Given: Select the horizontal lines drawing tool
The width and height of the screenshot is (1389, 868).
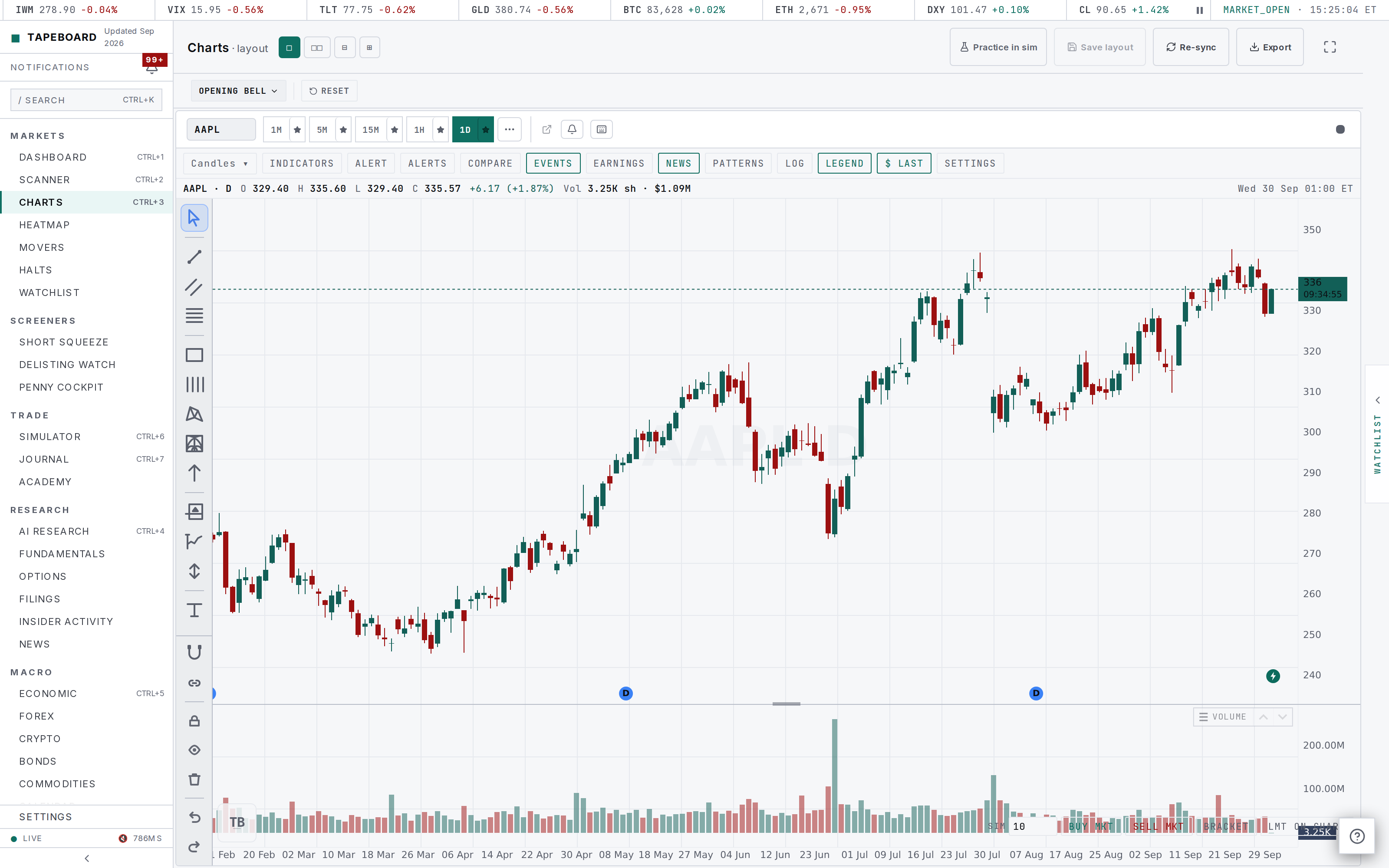Looking at the screenshot, I should coord(194,315).
